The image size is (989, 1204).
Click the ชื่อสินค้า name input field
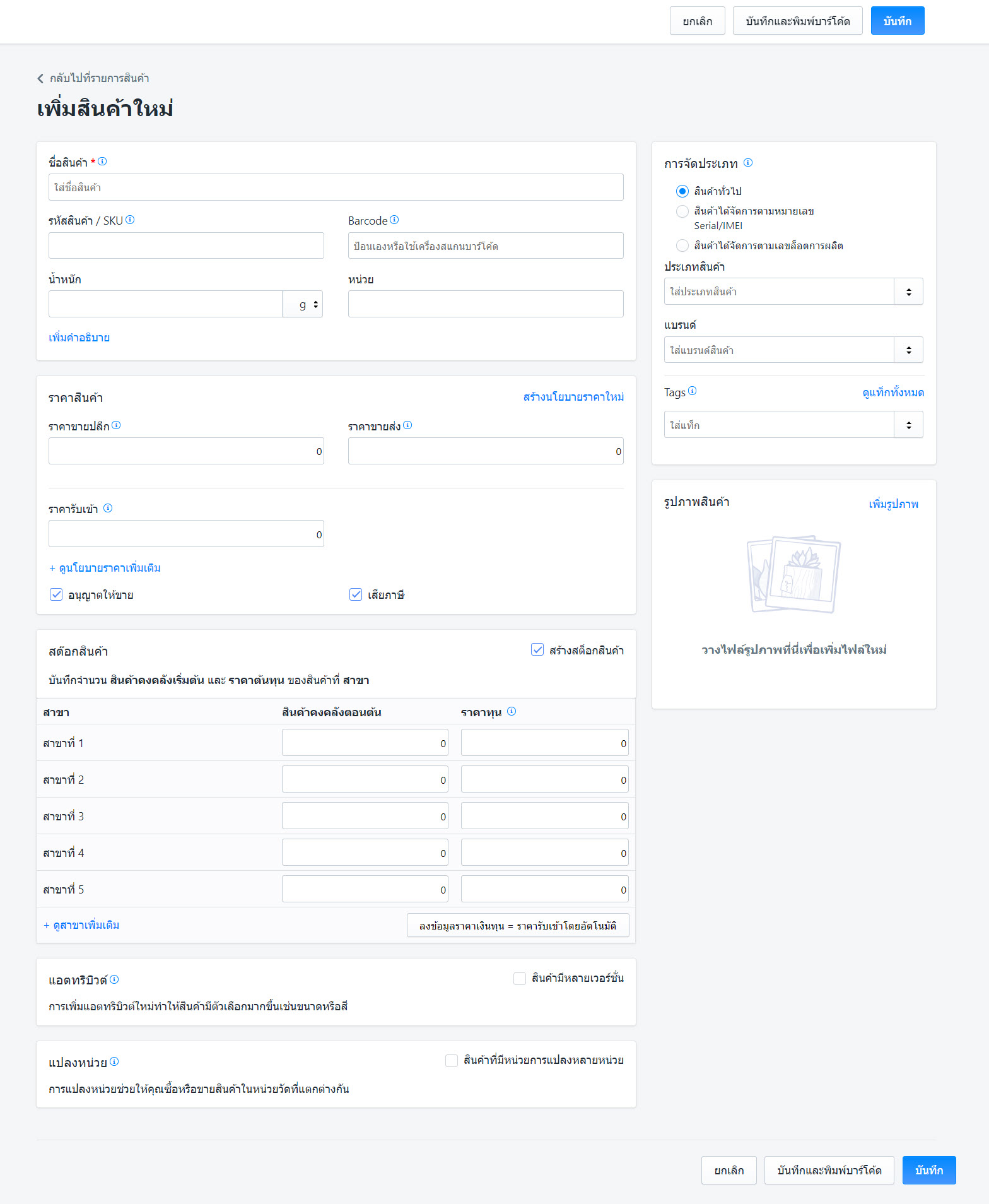tap(336, 187)
